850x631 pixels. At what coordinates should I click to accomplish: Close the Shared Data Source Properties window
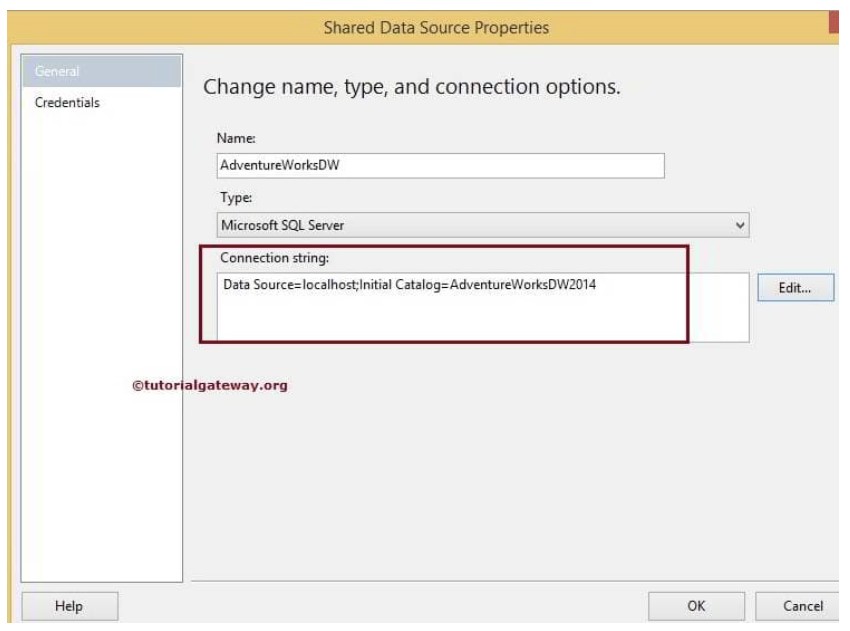(834, 22)
